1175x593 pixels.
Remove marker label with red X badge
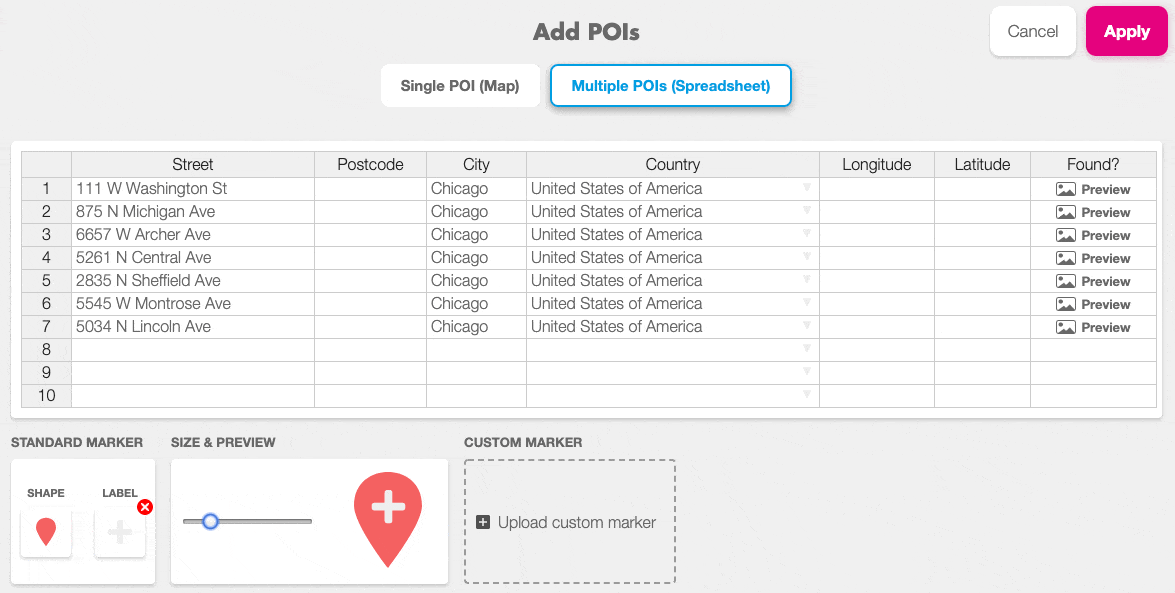pos(145,507)
